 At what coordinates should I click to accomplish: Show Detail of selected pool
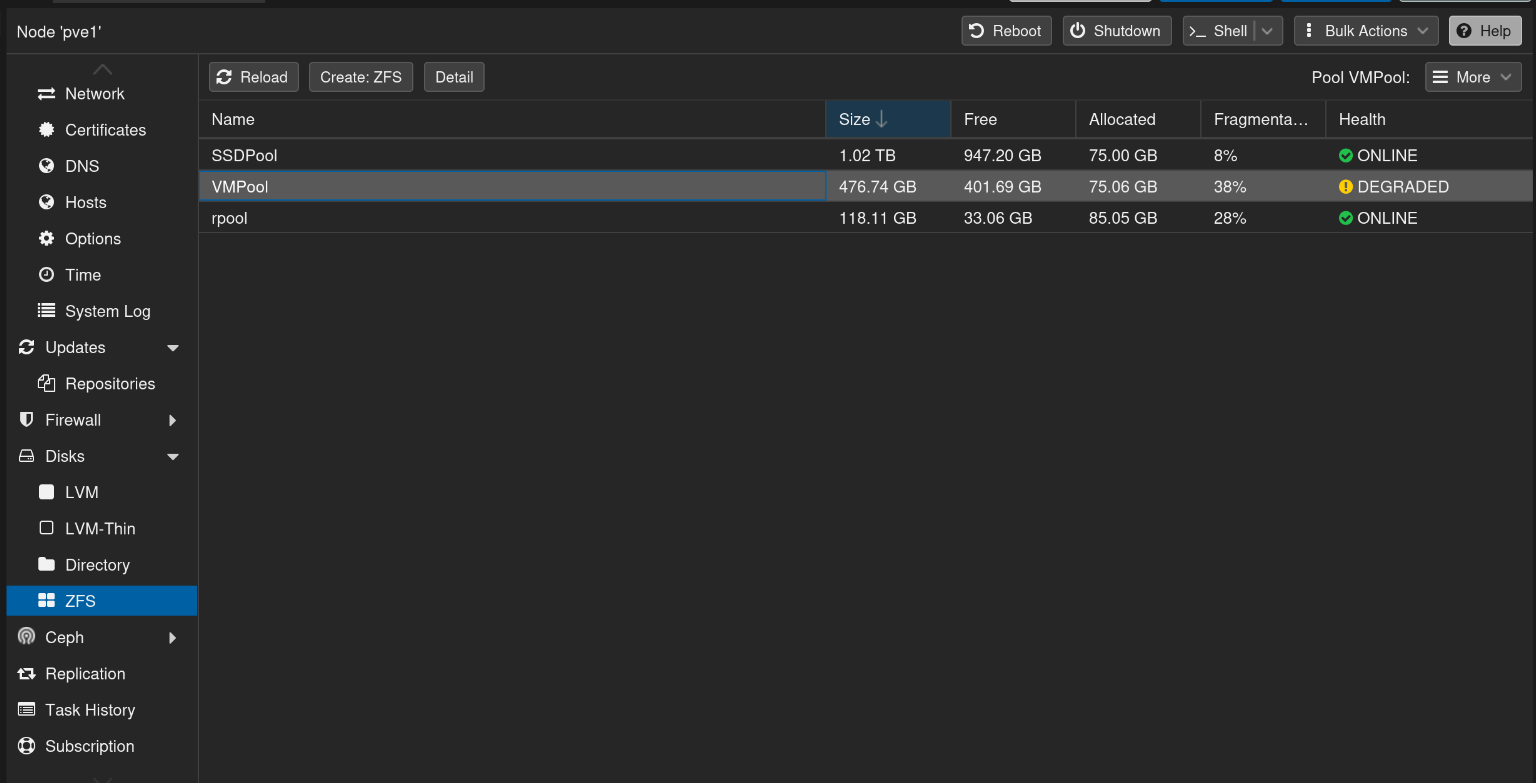[454, 77]
